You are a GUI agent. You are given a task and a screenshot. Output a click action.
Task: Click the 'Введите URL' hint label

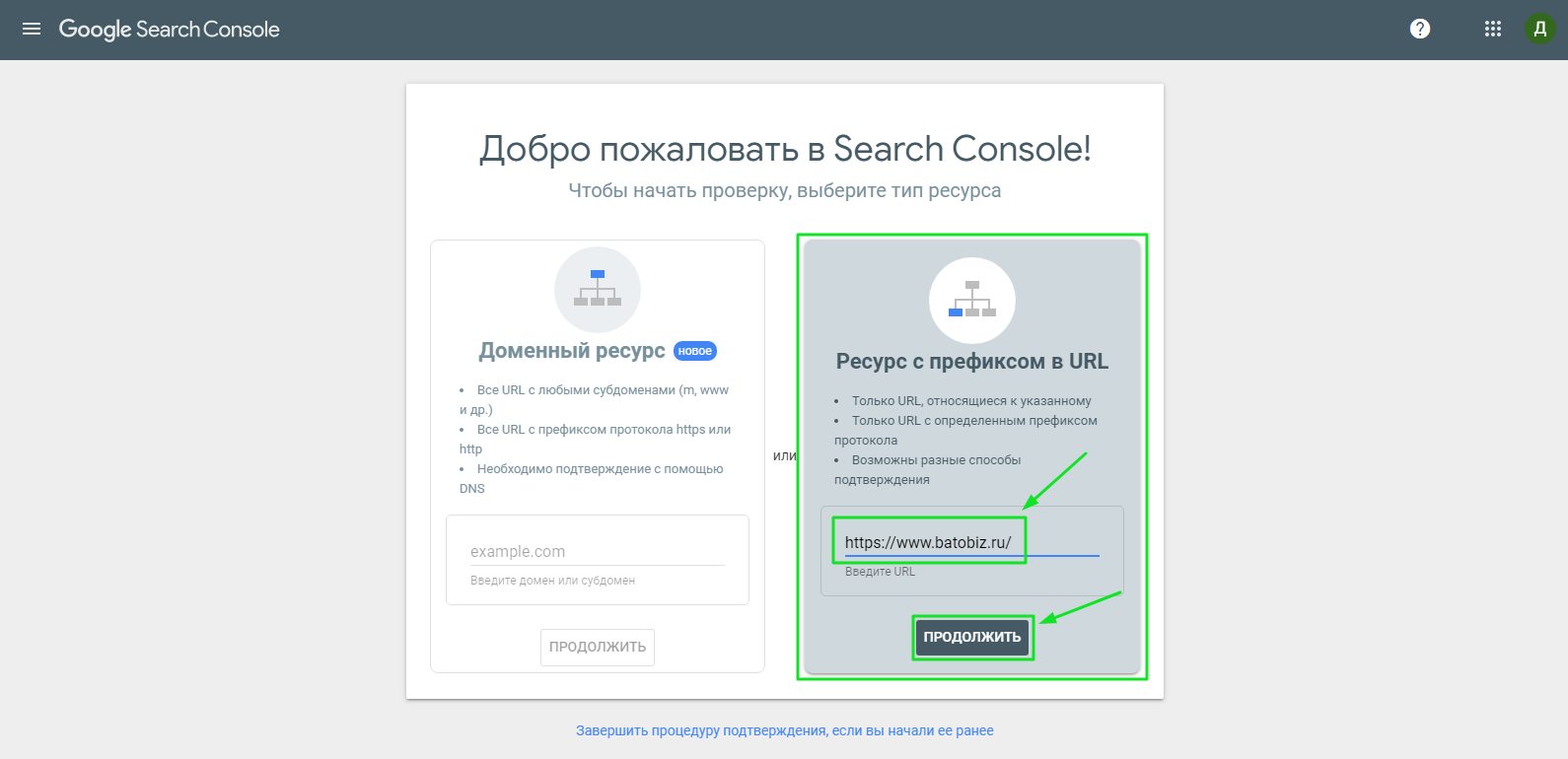[x=880, y=572]
